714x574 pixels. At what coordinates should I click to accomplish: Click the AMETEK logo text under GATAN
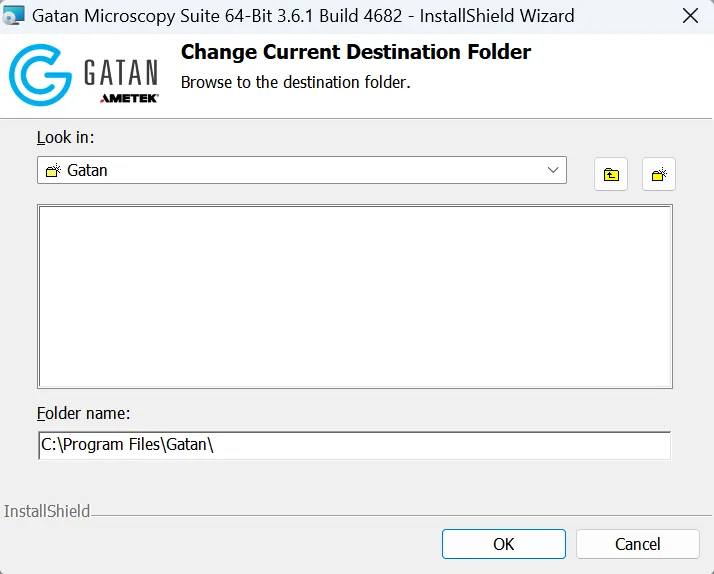[129, 98]
